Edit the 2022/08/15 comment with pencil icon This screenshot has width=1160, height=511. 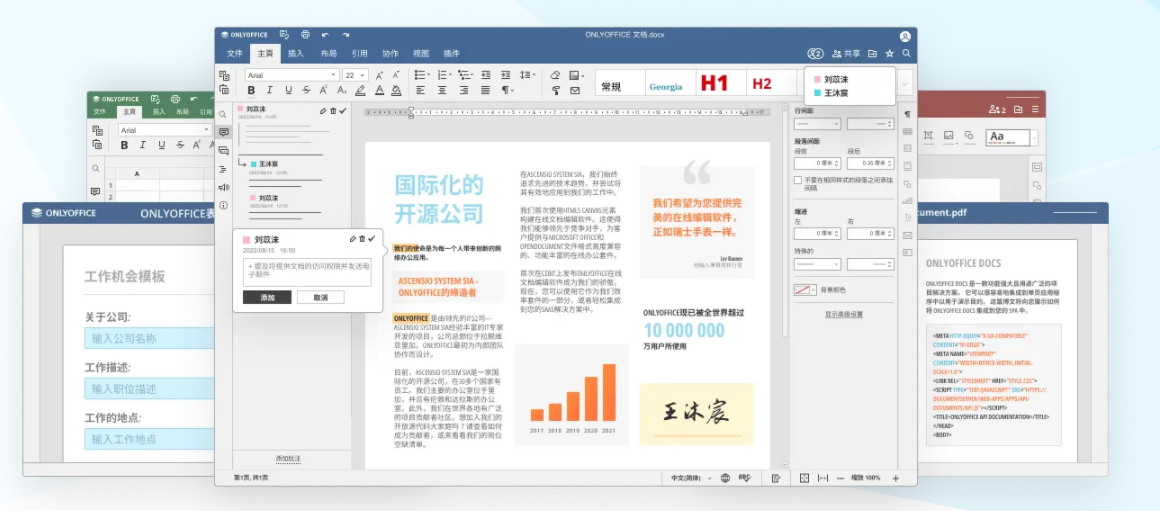353,239
